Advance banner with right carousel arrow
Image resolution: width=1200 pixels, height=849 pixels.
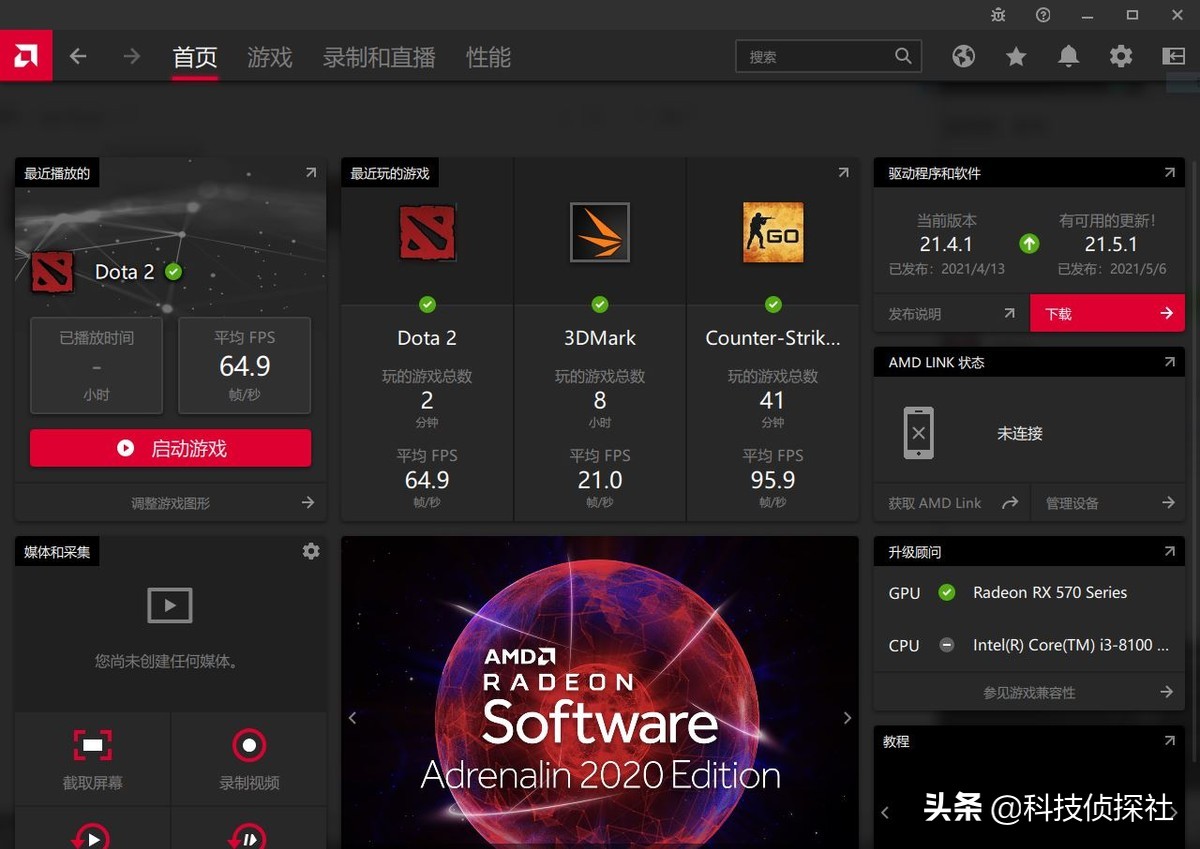tap(847, 718)
